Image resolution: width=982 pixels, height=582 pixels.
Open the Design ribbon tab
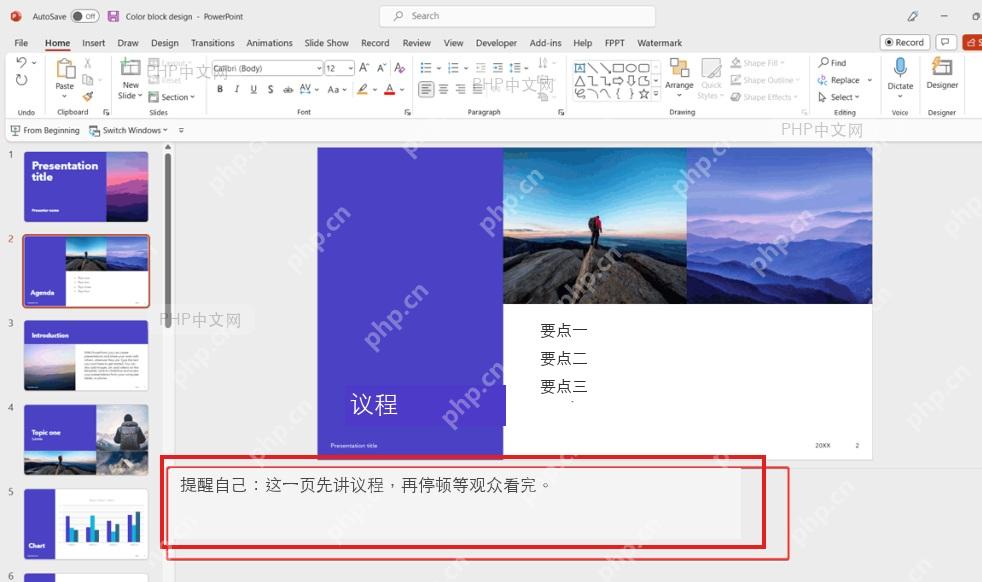tap(165, 43)
